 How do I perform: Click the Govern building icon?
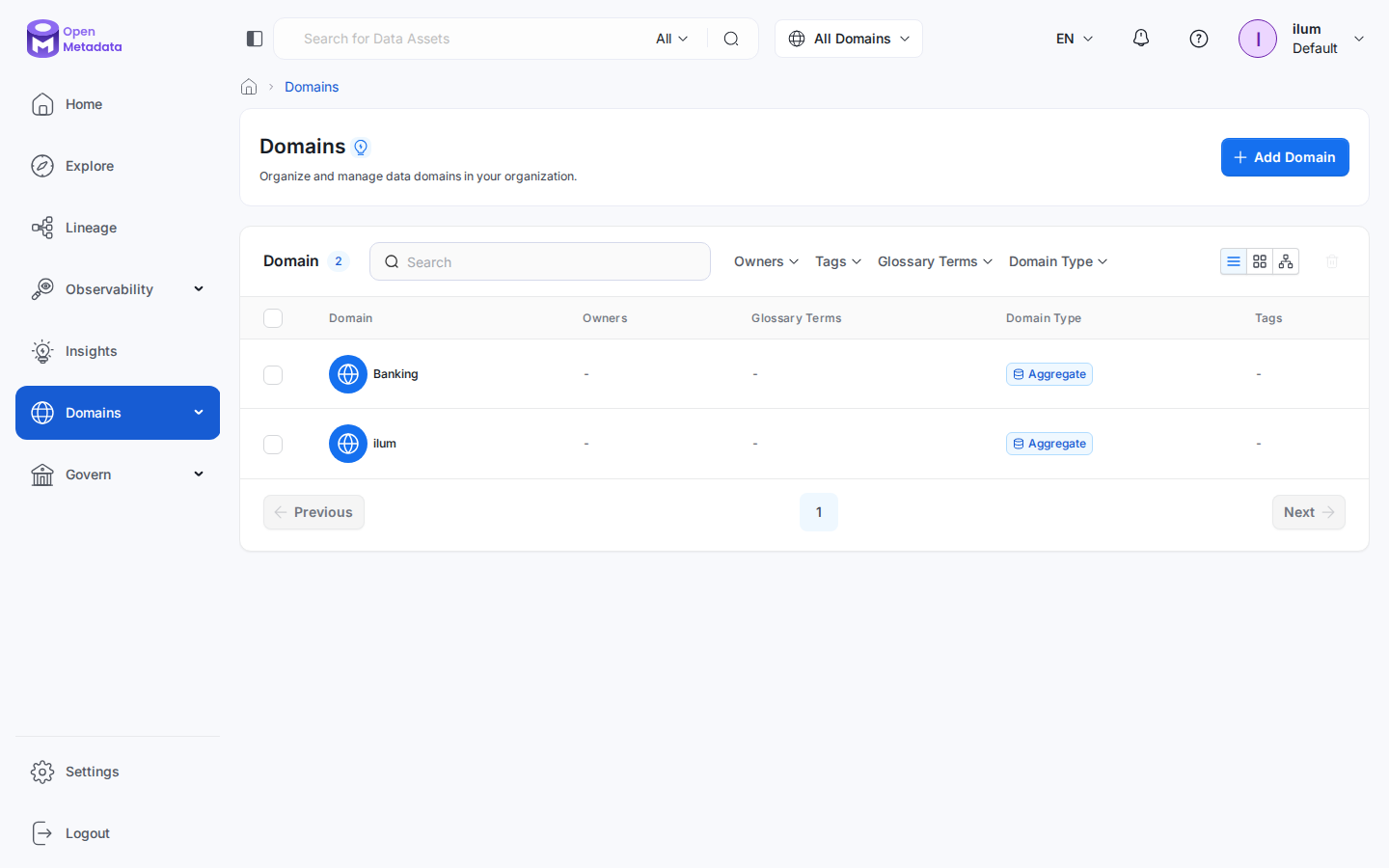coord(42,475)
